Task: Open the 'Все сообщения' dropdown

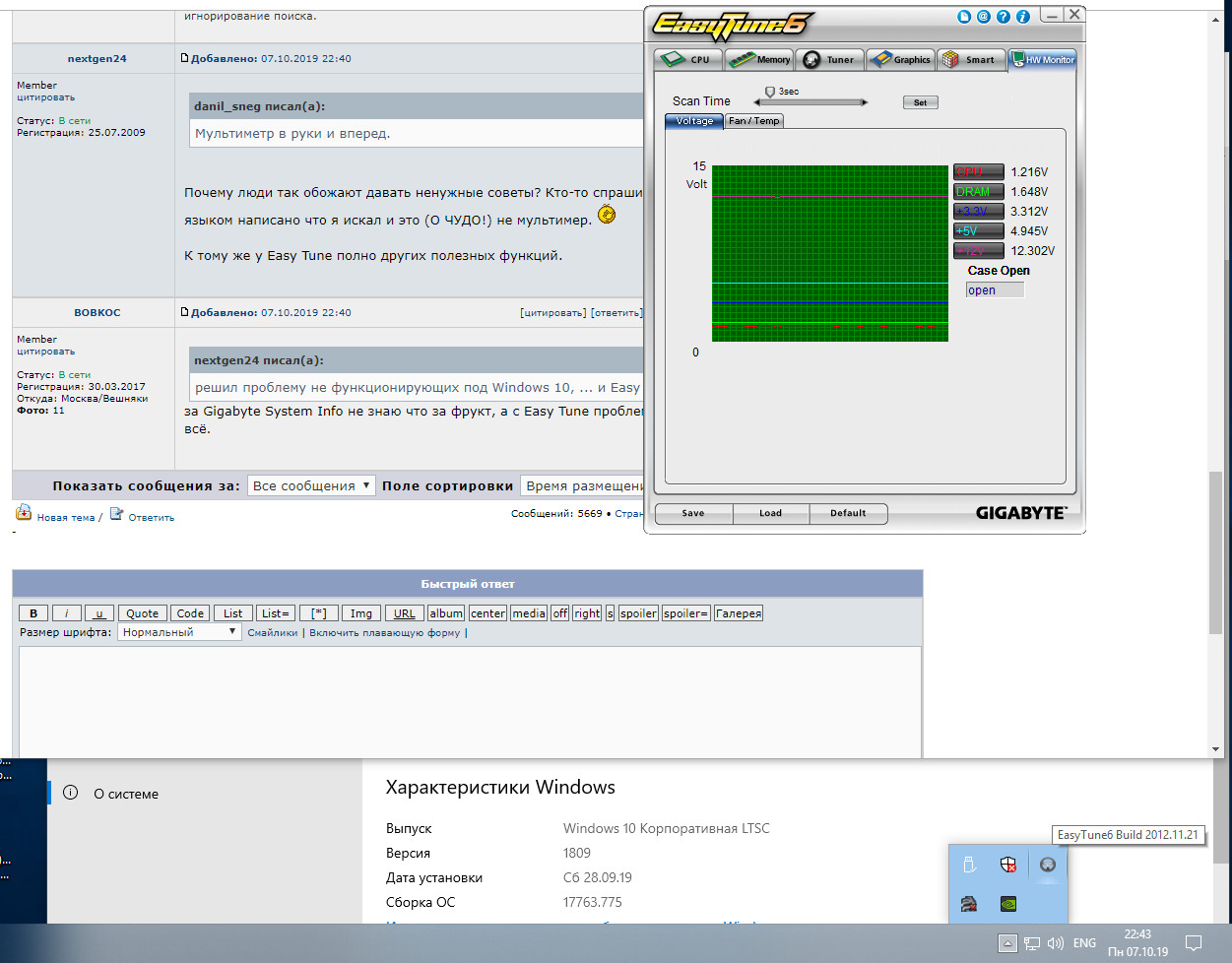Action: pyautogui.click(x=311, y=485)
